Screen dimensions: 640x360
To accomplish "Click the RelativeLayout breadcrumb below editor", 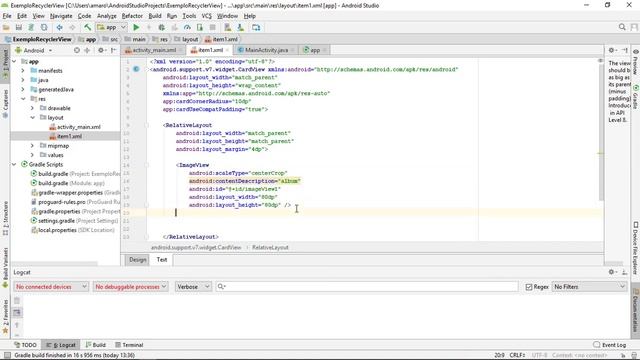I will click(x=270, y=247).
